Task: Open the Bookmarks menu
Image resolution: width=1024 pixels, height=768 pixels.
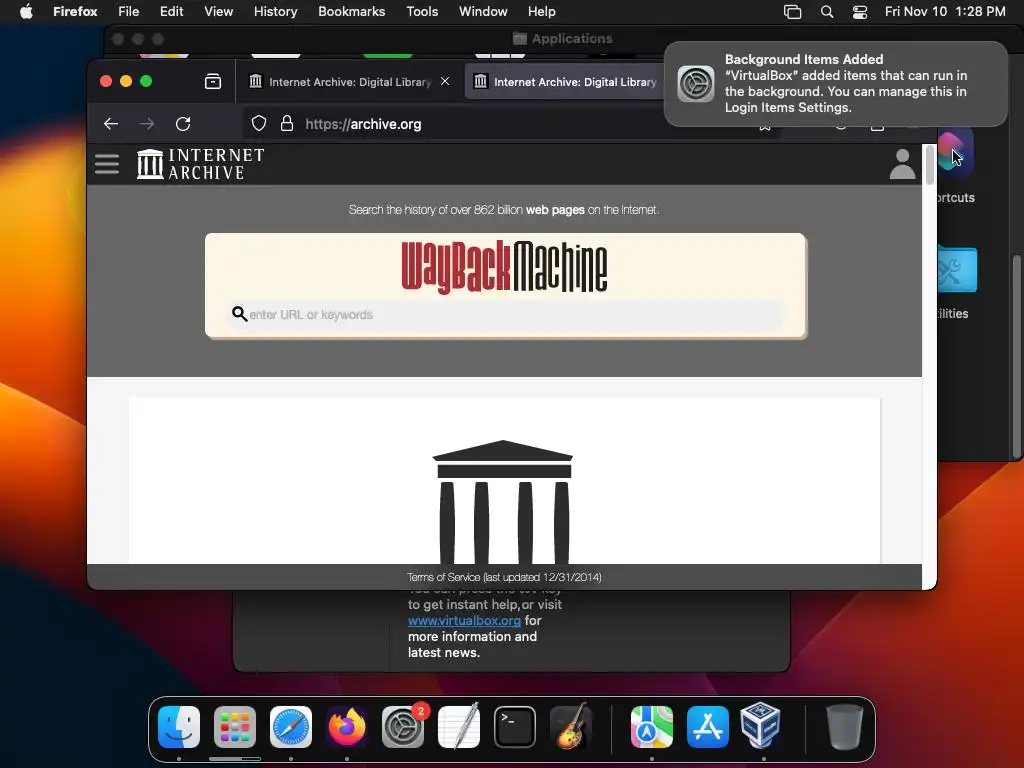Action: click(351, 12)
